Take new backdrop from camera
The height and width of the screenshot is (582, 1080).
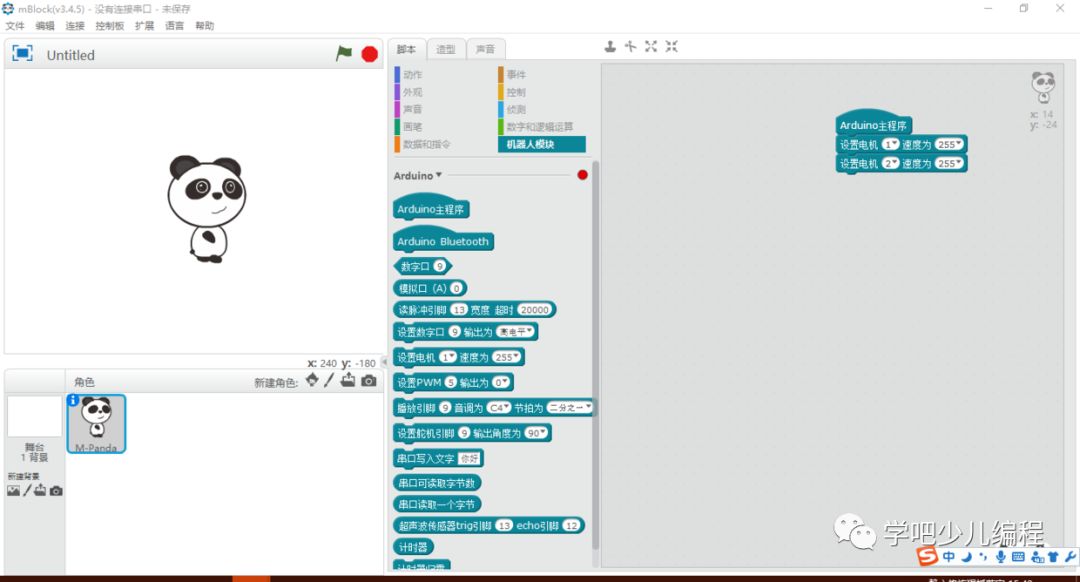pyautogui.click(x=56, y=491)
